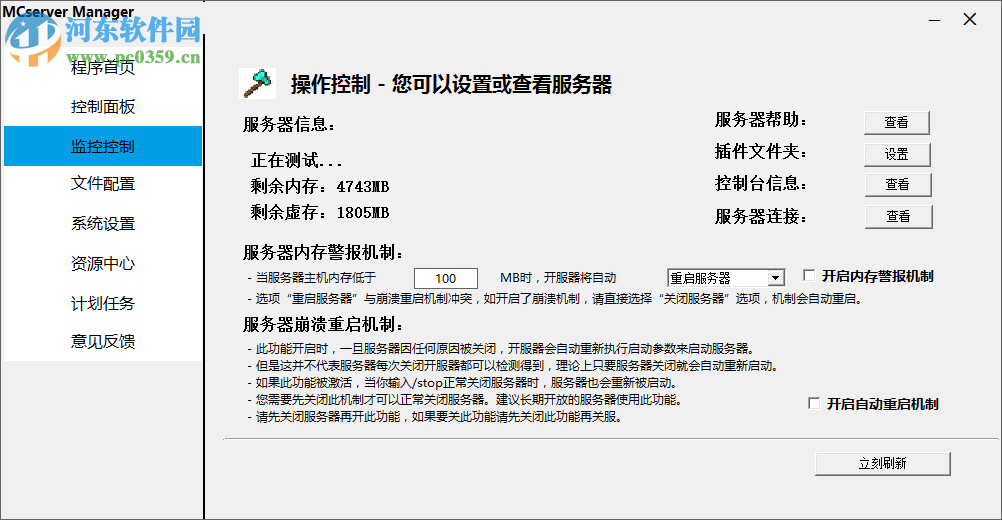The height and width of the screenshot is (520, 1002).
Task: Open the 重启服务器 action dropdown
Action: (725, 278)
